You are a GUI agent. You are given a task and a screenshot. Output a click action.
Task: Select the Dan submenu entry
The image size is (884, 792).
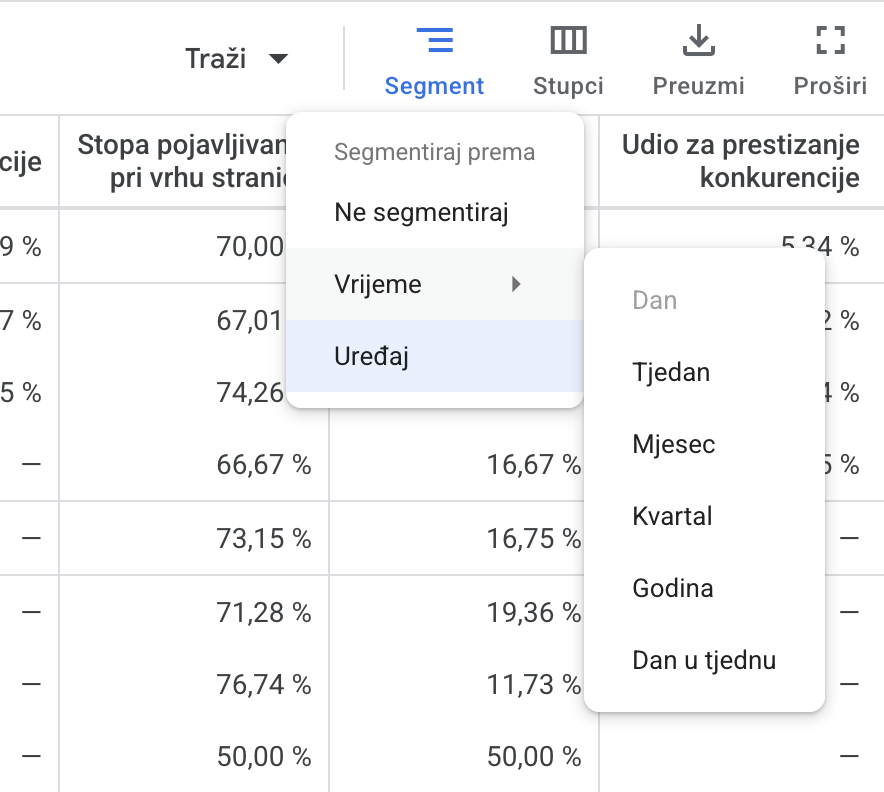click(x=655, y=301)
